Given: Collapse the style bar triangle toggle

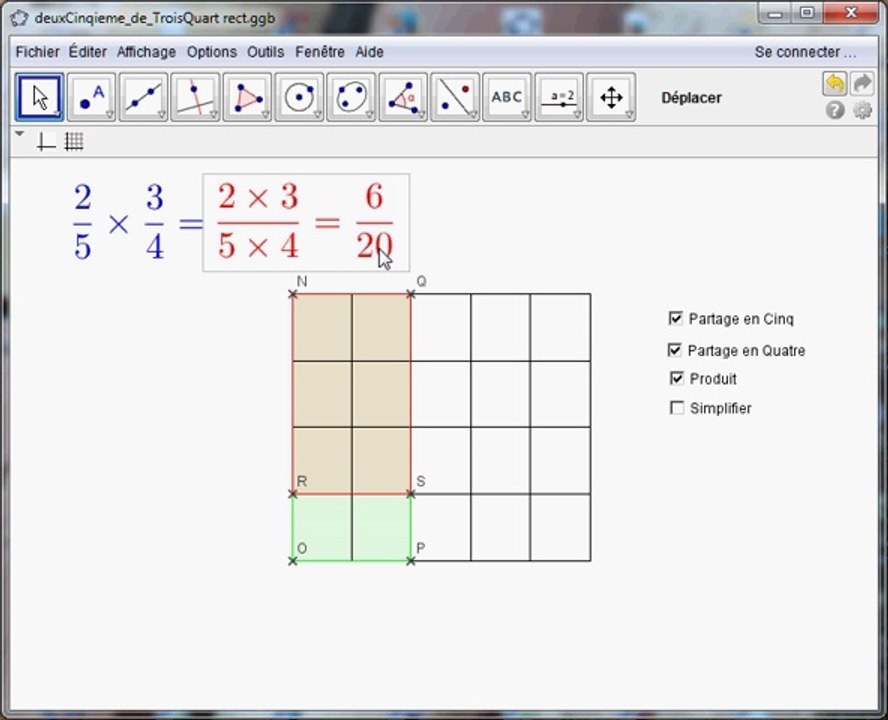Looking at the screenshot, I should coord(20,134).
